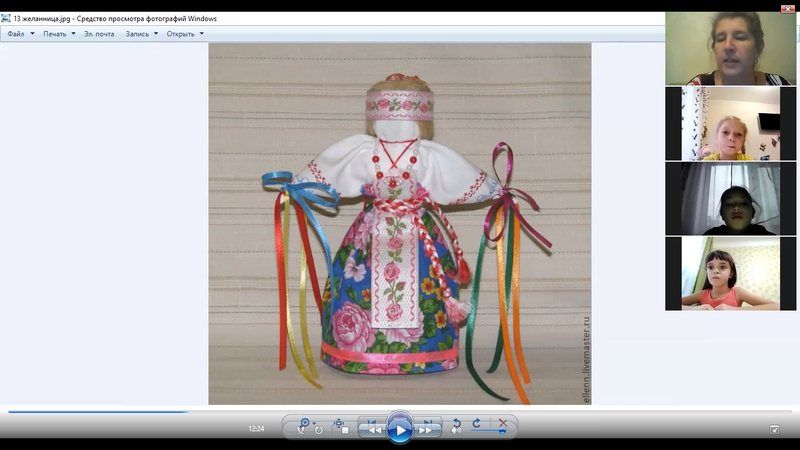Toggle full screen icon at bottom right
800x450 pixels.
(774, 430)
